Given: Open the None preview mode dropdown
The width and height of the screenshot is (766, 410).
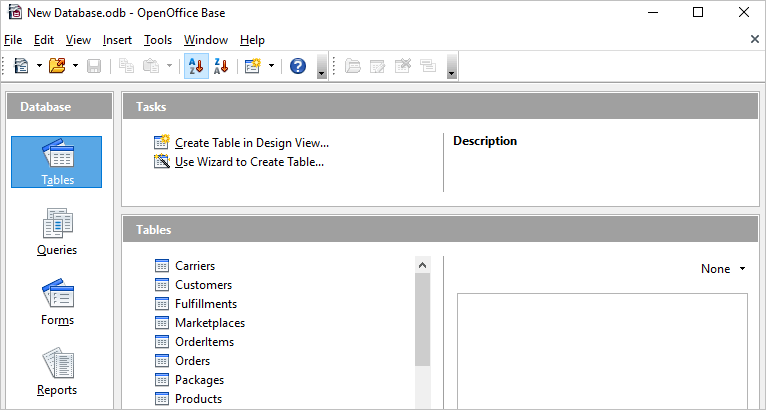Looking at the screenshot, I should coord(723,269).
